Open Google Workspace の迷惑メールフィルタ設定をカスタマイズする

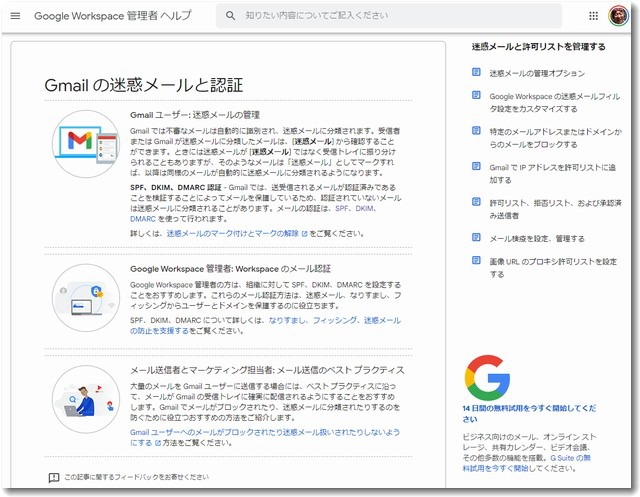(x=555, y=102)
